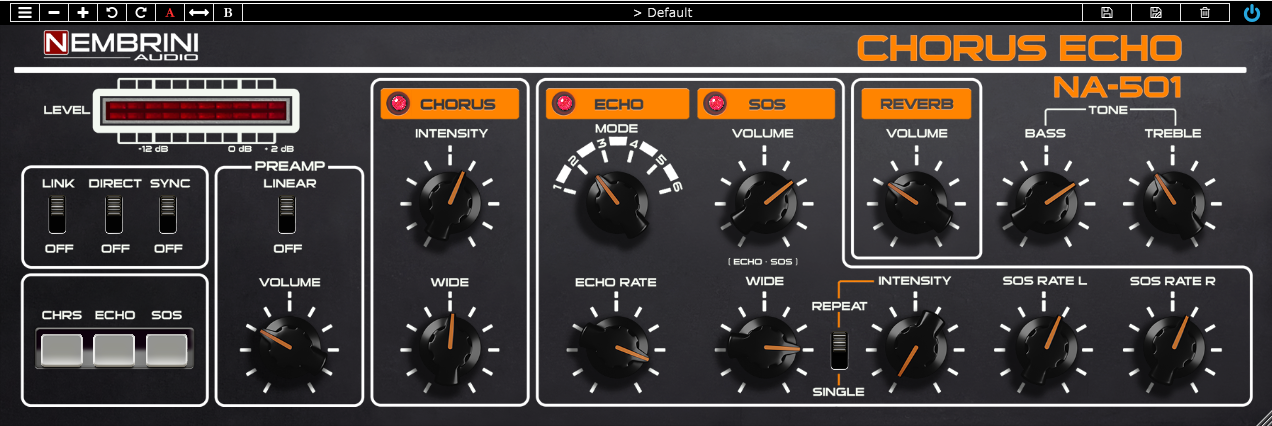Click the chorus WIDE knob
Image resolution: width=1272 pixels, height=426 pixels.
[x=449, y=349]
